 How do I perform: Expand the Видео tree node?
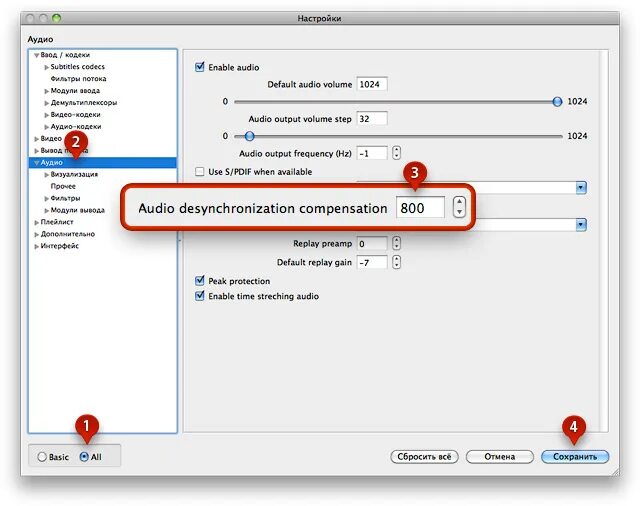coord(36,139)
